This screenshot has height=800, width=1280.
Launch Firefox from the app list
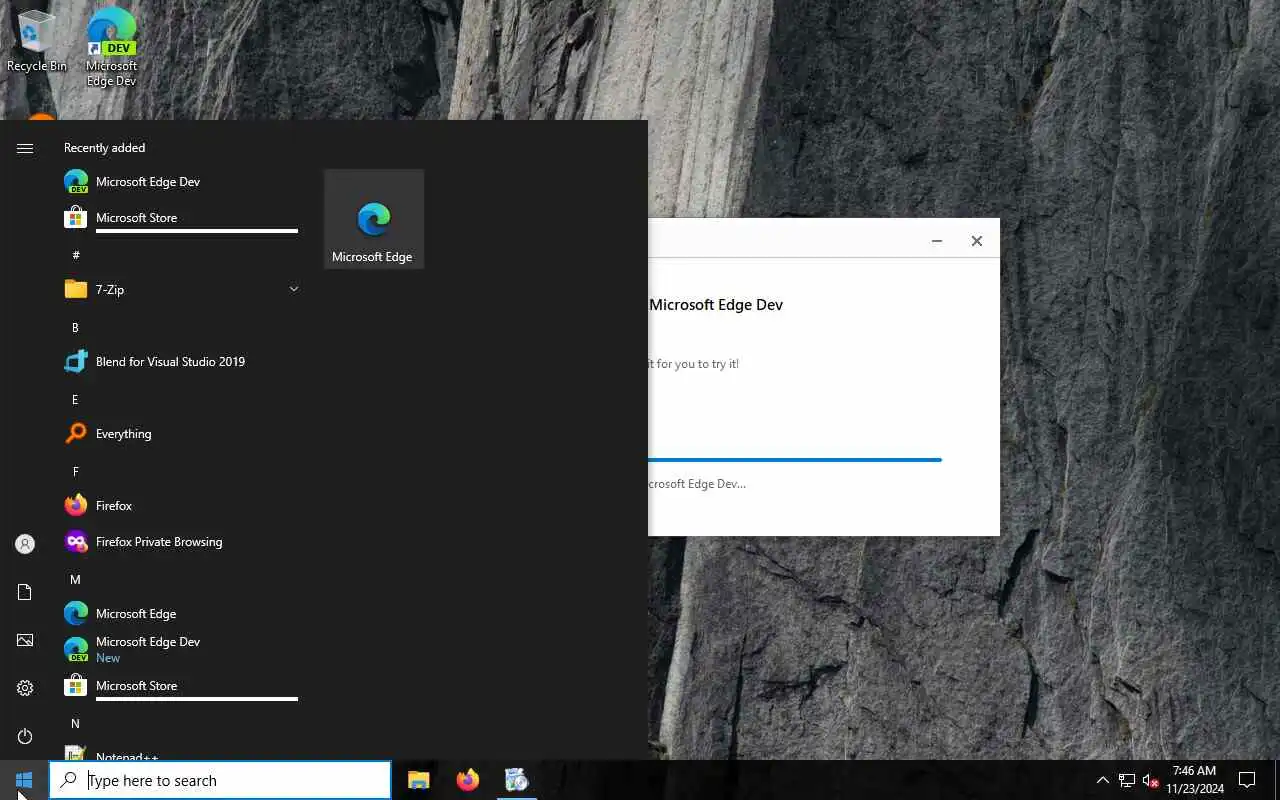(180, 506)
